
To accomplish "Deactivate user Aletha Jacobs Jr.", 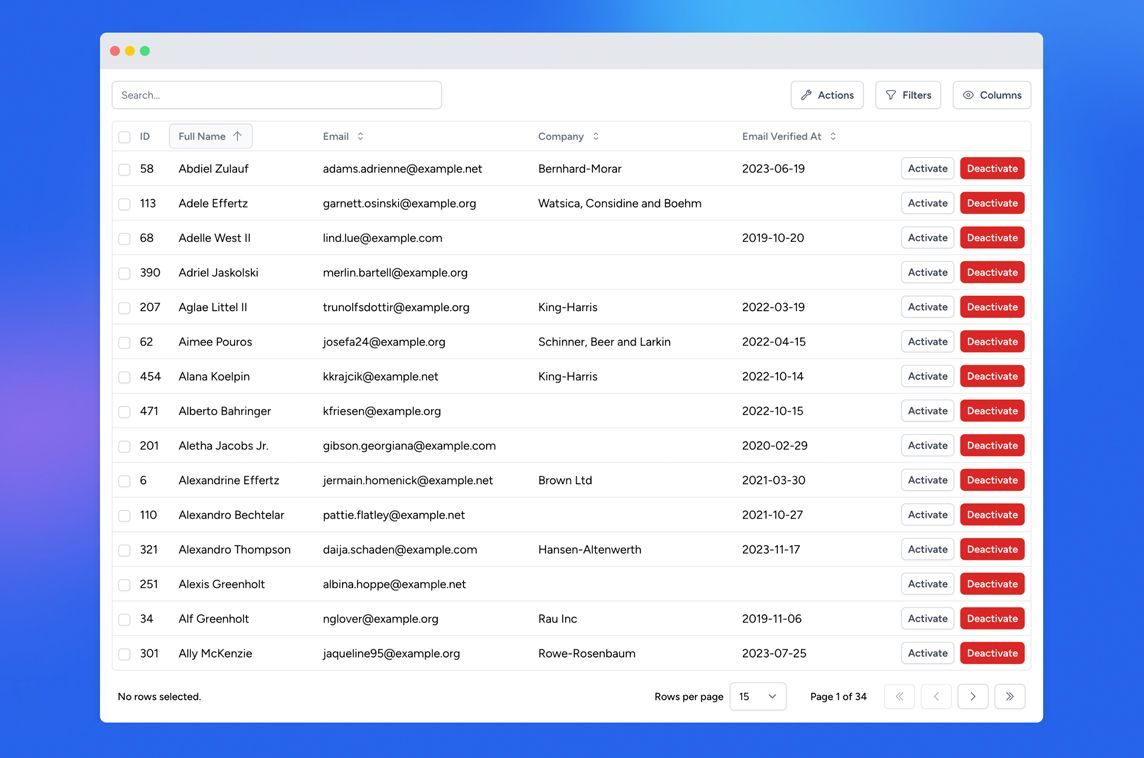I will (x=992, y=446).
